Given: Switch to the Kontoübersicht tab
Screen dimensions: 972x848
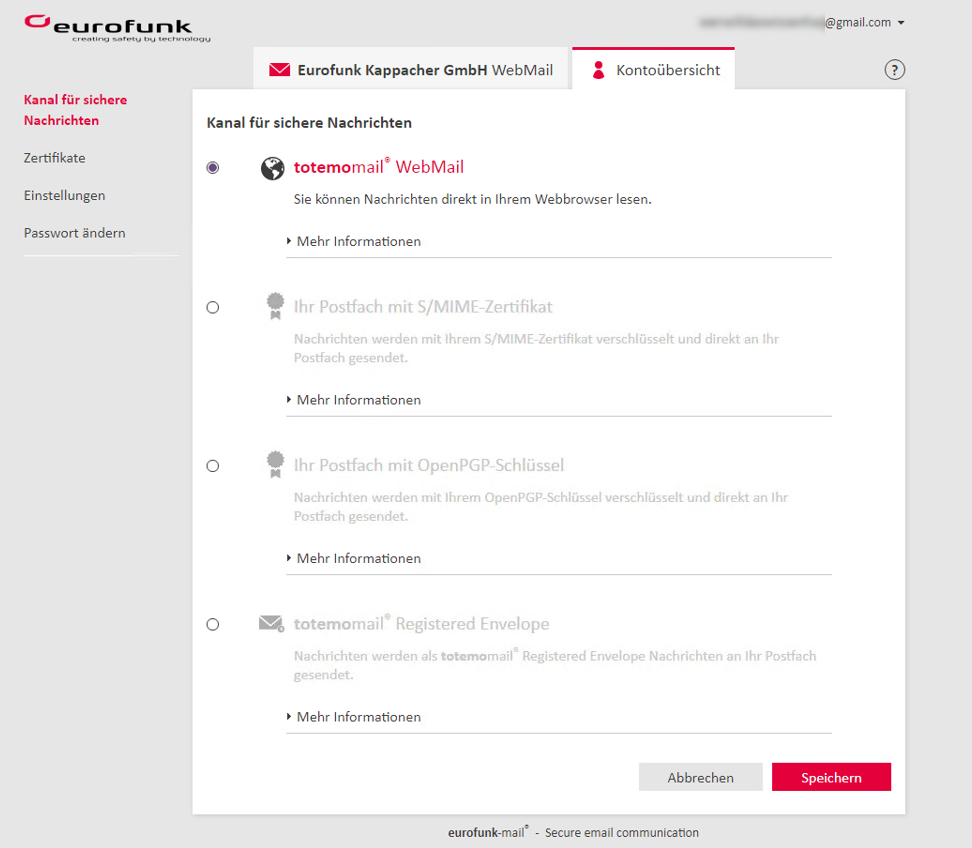Looking at the screenshot, I should pyautogui.click(x=653, y=69).
